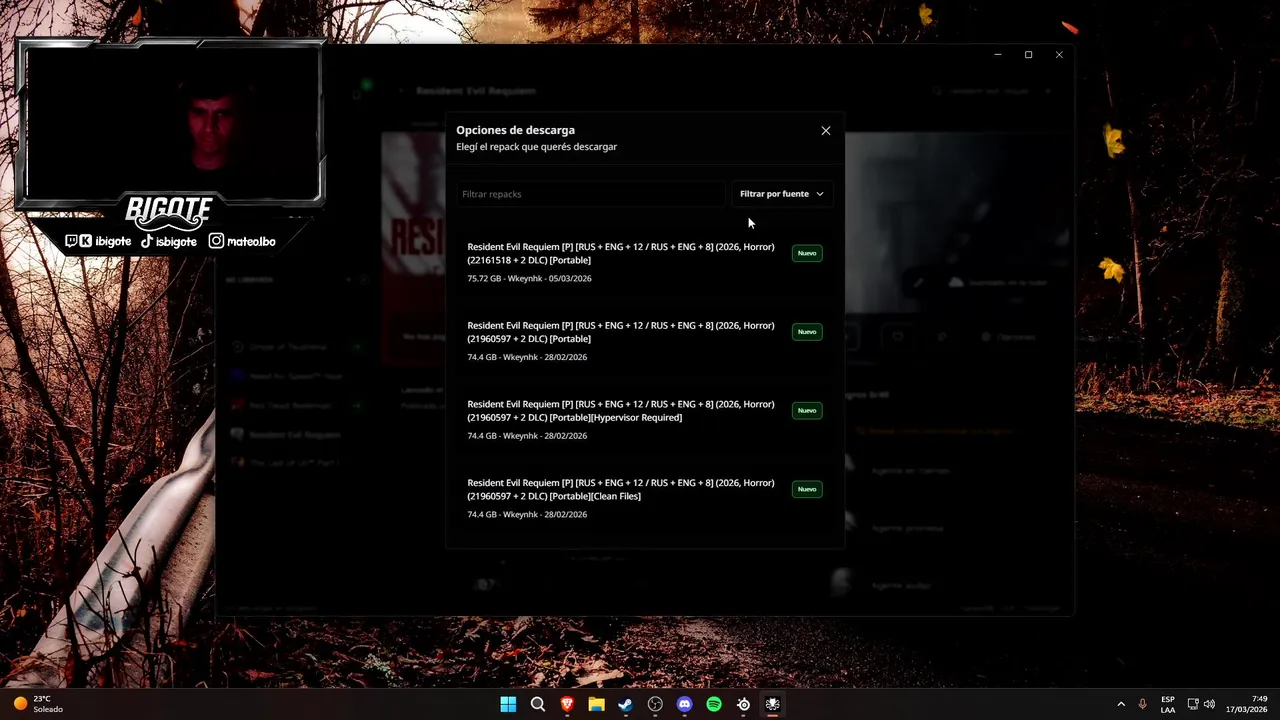Image resolution: width=1280 pixels, height=720 pixels.
Task: Select the 75.72 GB repack dated 05/03/2026
Action: [x=645, y=263]
